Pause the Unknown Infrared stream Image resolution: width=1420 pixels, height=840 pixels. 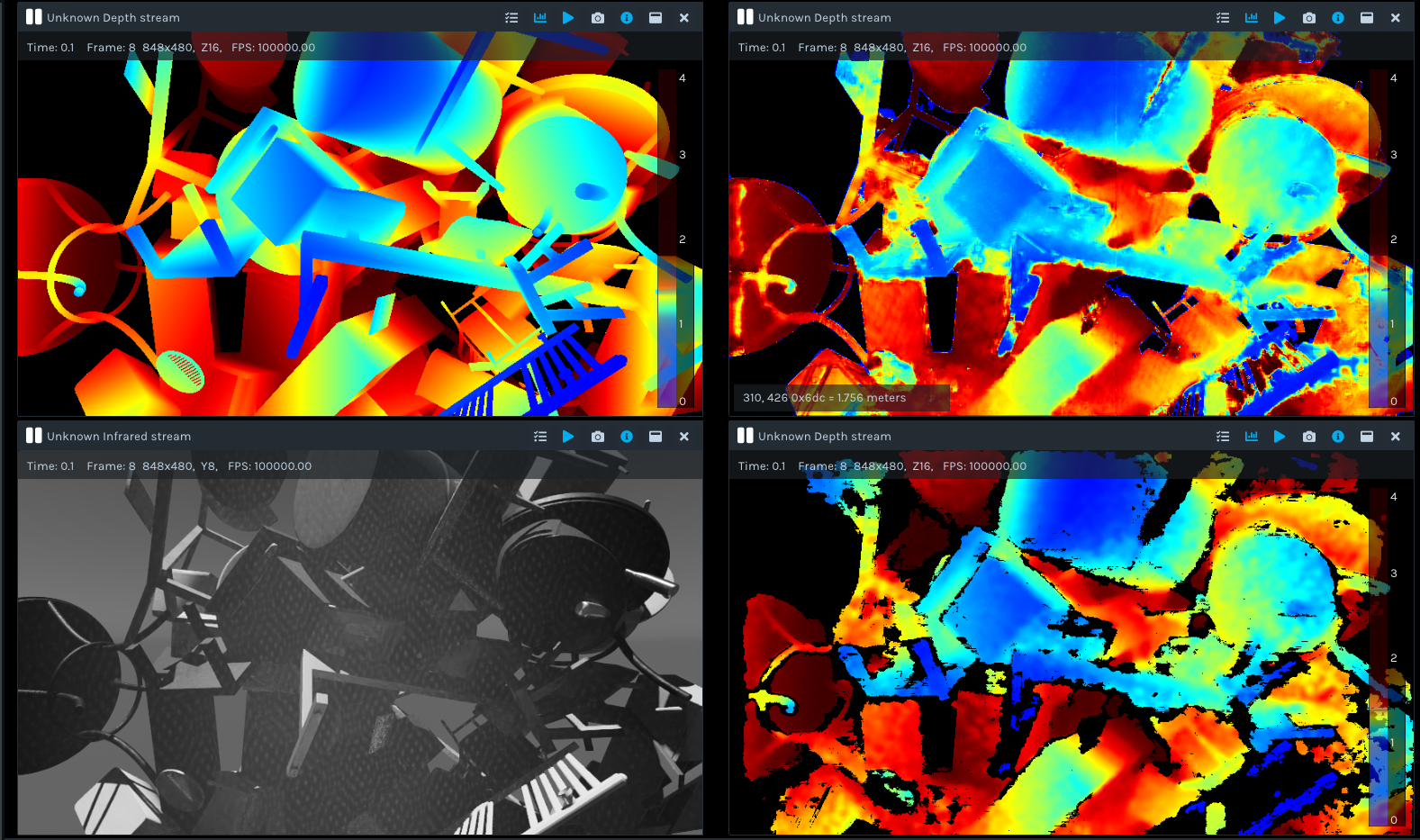(33, 436)
